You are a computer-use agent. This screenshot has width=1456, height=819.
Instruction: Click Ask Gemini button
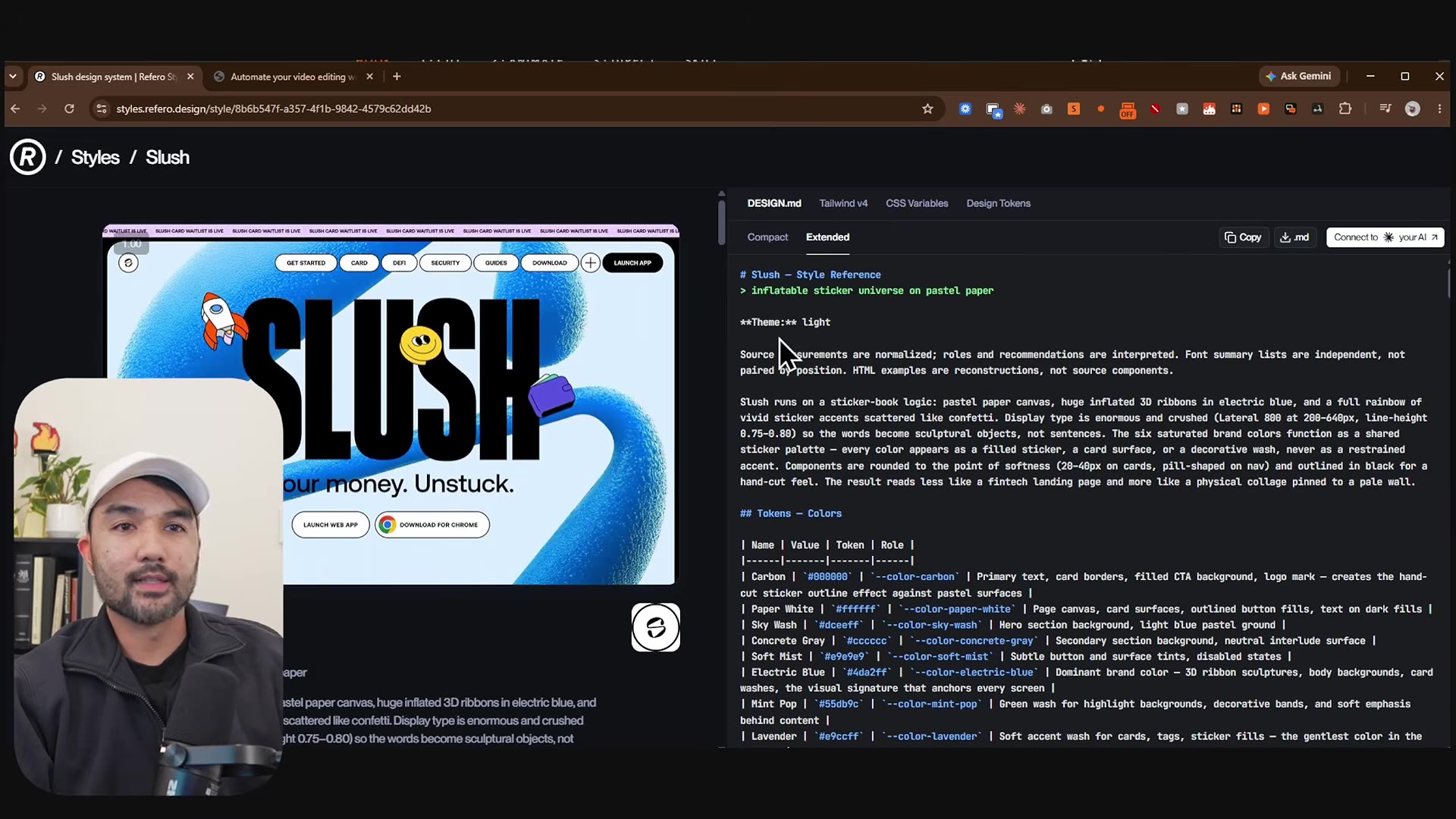(x=1298, y=76)
